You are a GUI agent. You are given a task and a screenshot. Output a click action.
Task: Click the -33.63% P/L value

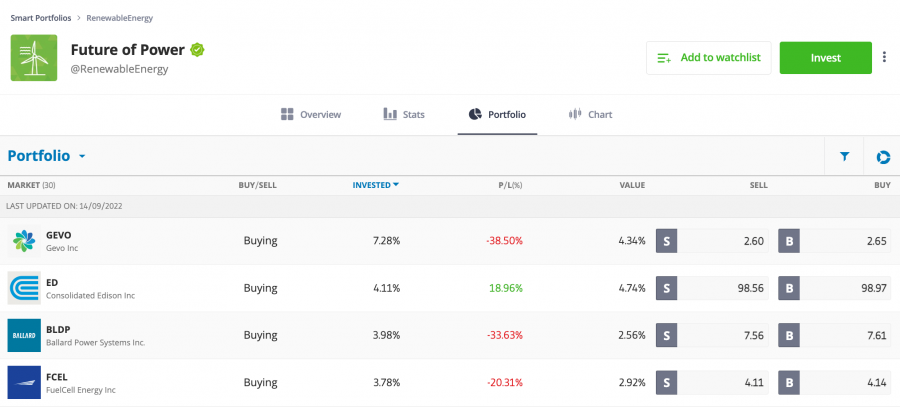pos(504,335)
